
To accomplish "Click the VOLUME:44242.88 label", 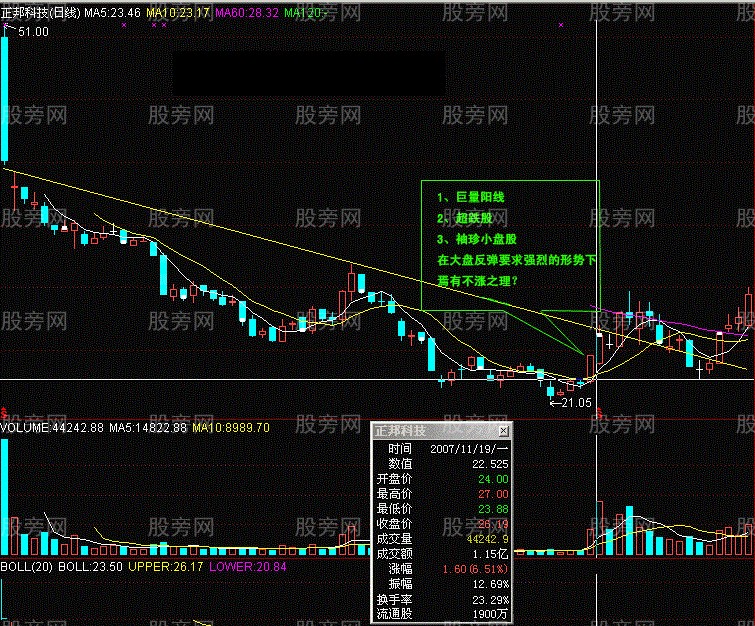I will (x=52, y=428).
